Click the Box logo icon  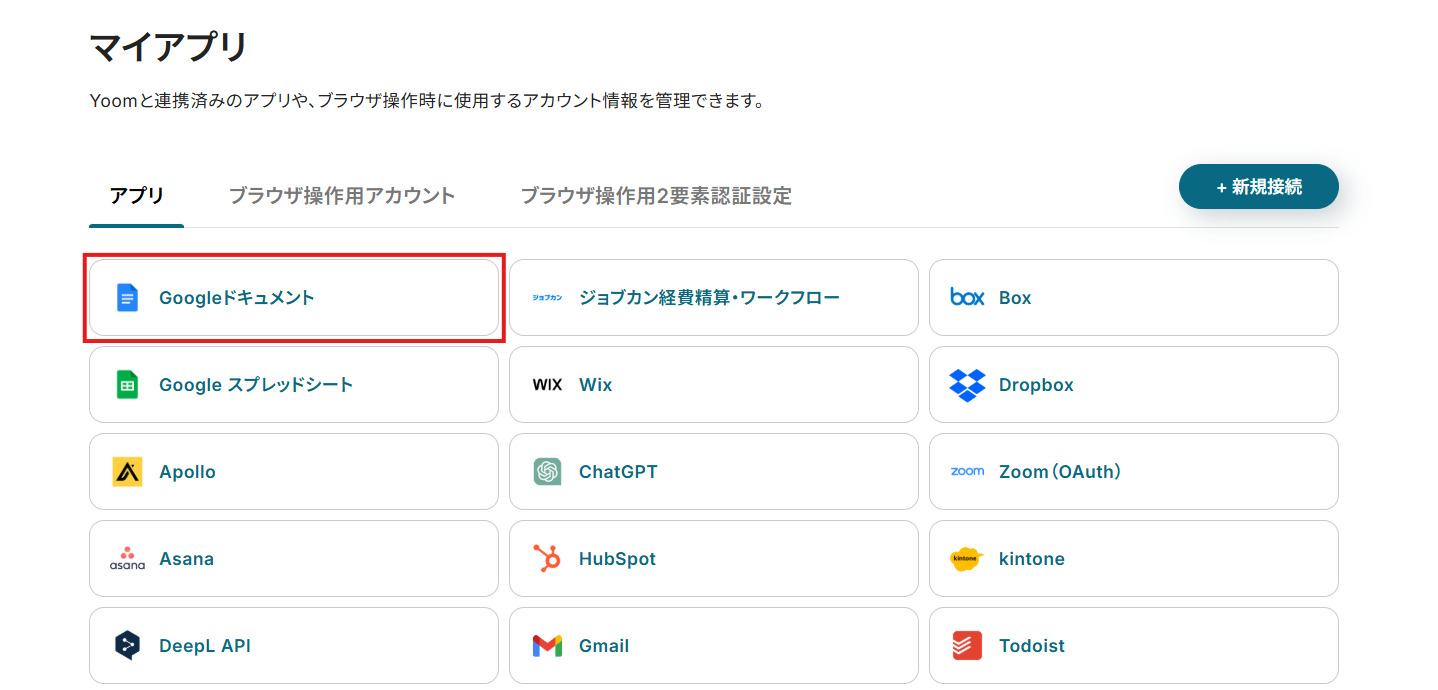click(967, 298)
